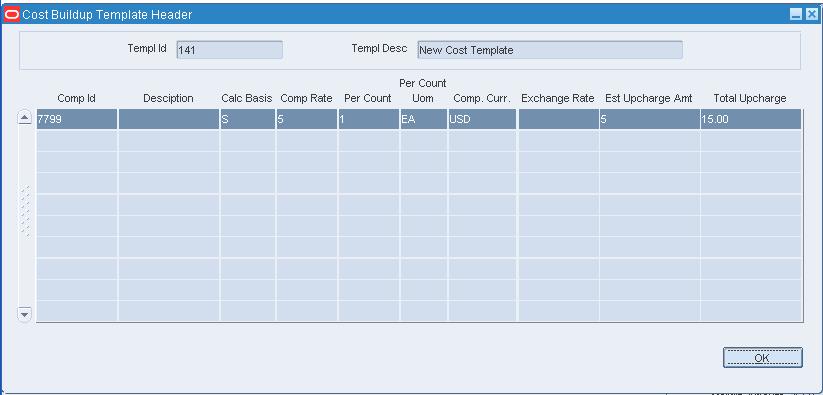Click the scroll down arrow beside the table
Viewport: 823px width, 395px height.
[25, 314]
